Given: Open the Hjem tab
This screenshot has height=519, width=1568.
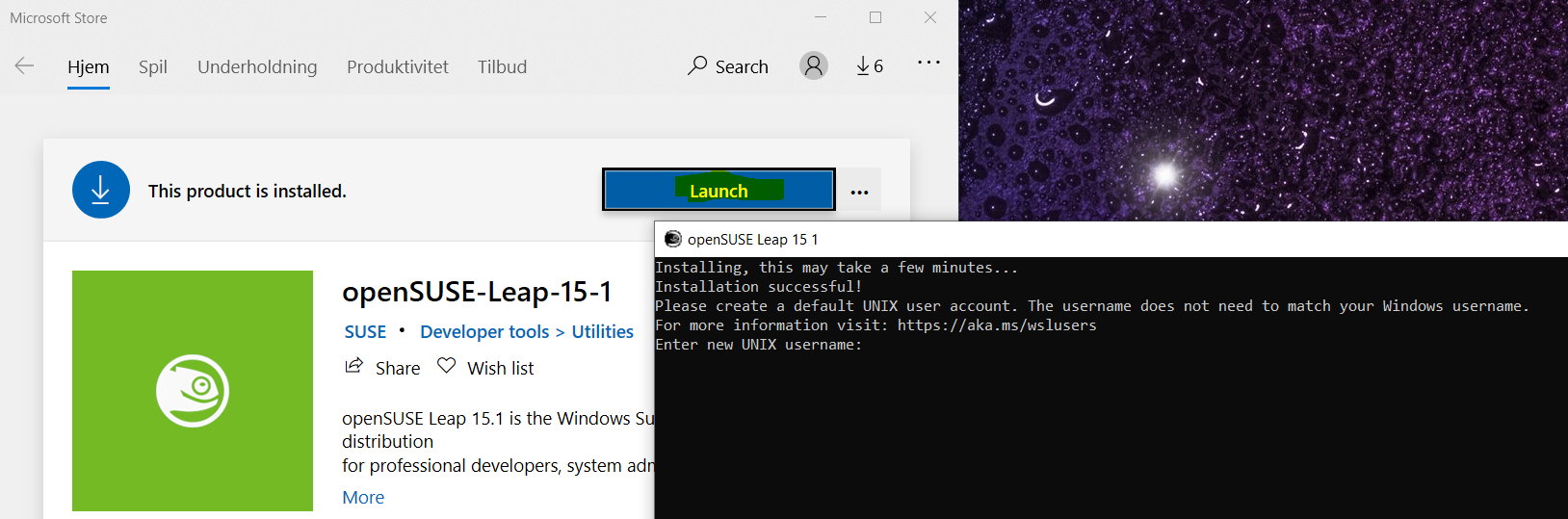Looking at the screenshot, I should [x=89, y=66].
